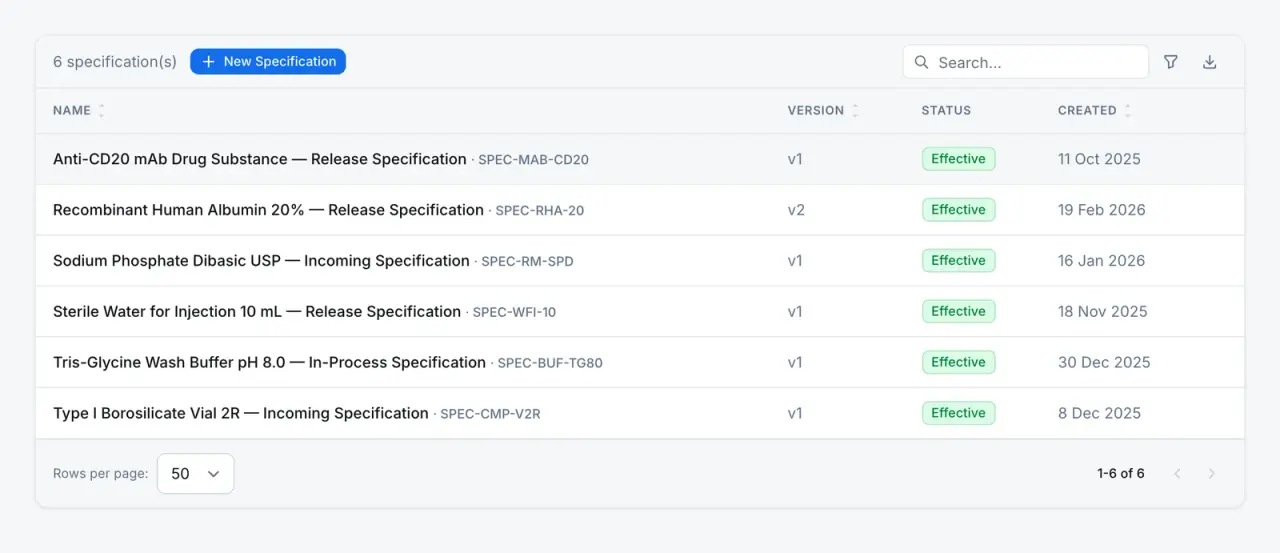Click the STATUS column header
This screenshot has height=553, width=1280.
pyautogui.click(x=946, y=111)
